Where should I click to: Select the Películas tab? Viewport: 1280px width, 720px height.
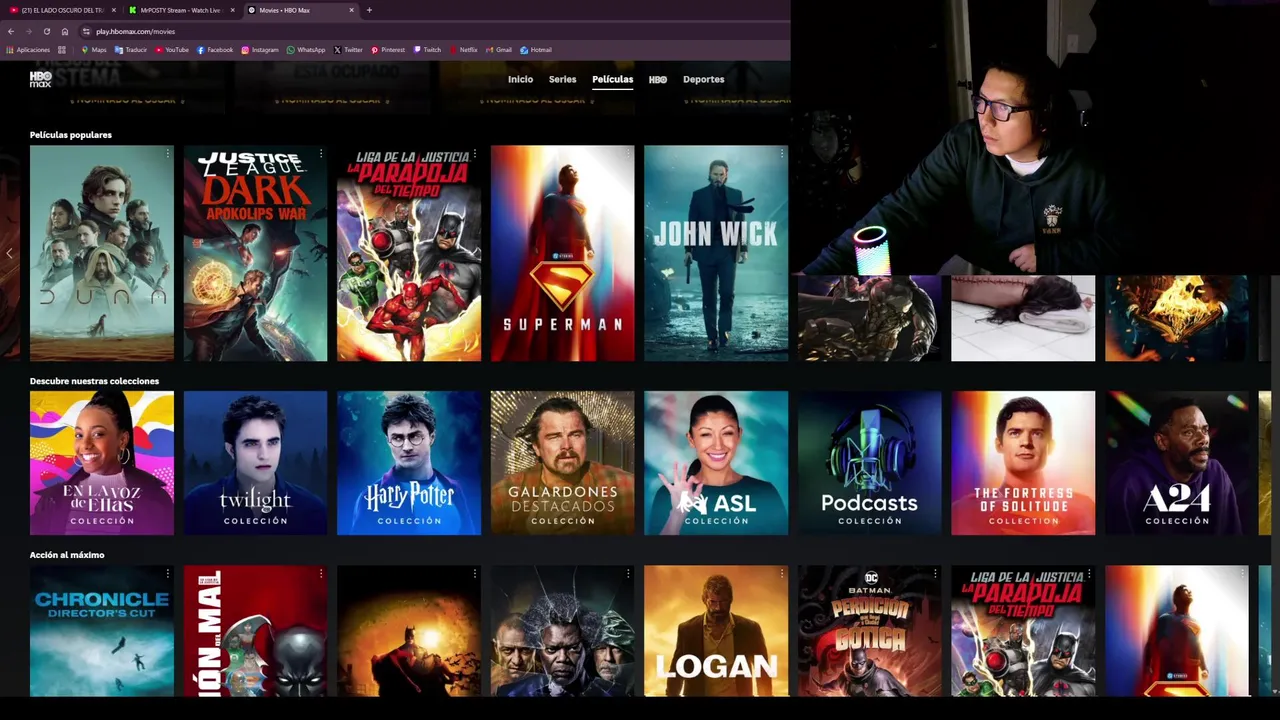coord(612,79)
